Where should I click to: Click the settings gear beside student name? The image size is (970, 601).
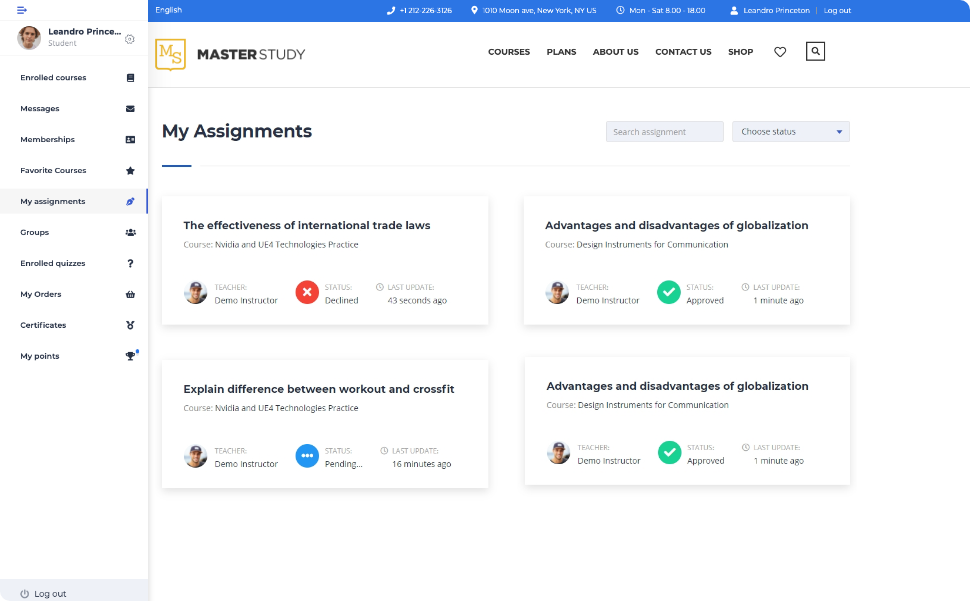click(130, 39)
